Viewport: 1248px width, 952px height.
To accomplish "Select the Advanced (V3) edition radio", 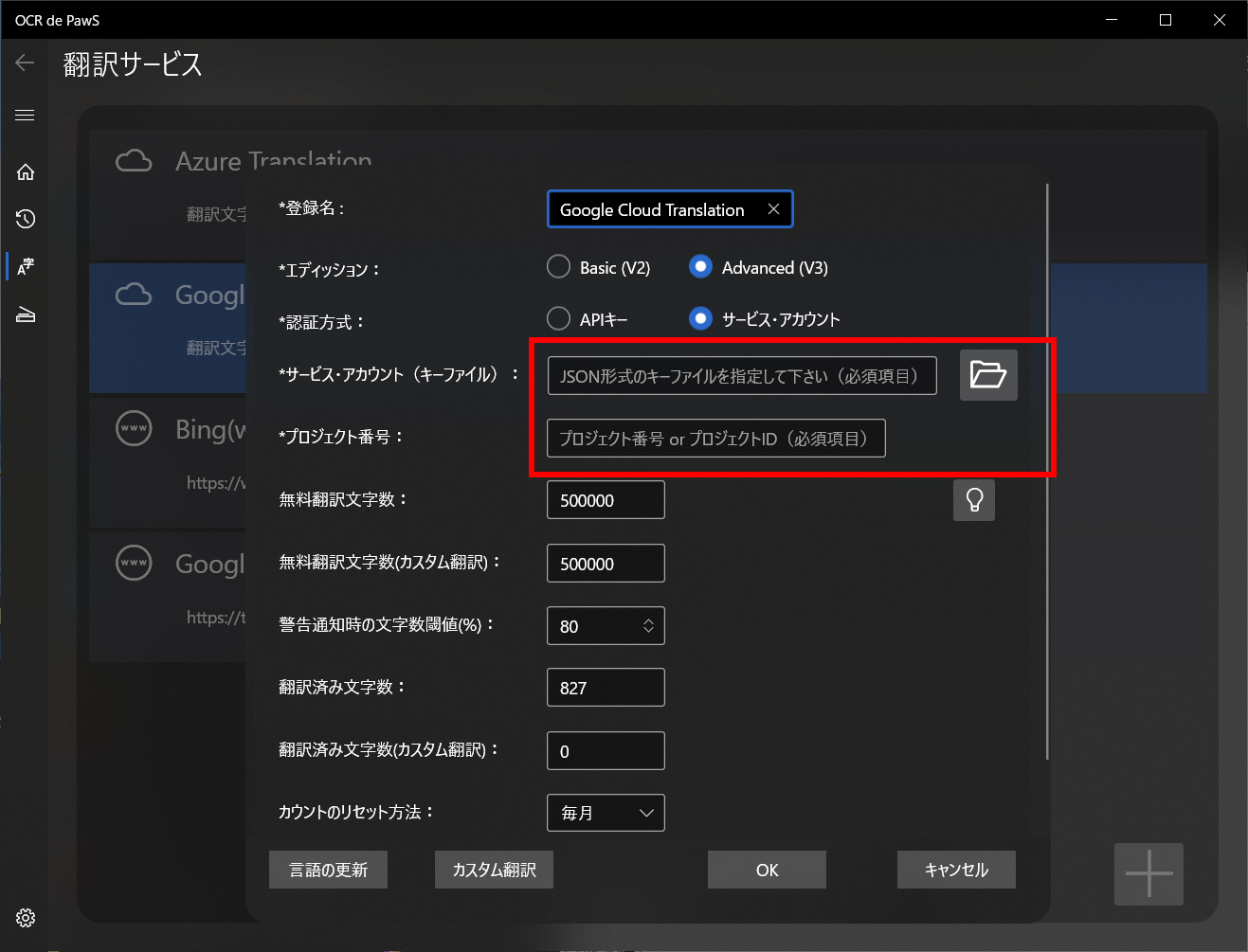I will pos(700,268).
